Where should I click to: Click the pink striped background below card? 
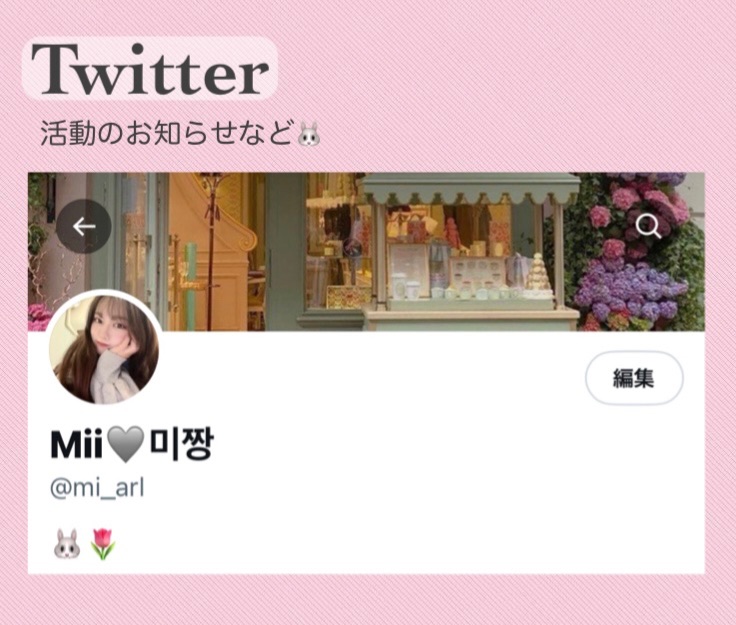368,600
